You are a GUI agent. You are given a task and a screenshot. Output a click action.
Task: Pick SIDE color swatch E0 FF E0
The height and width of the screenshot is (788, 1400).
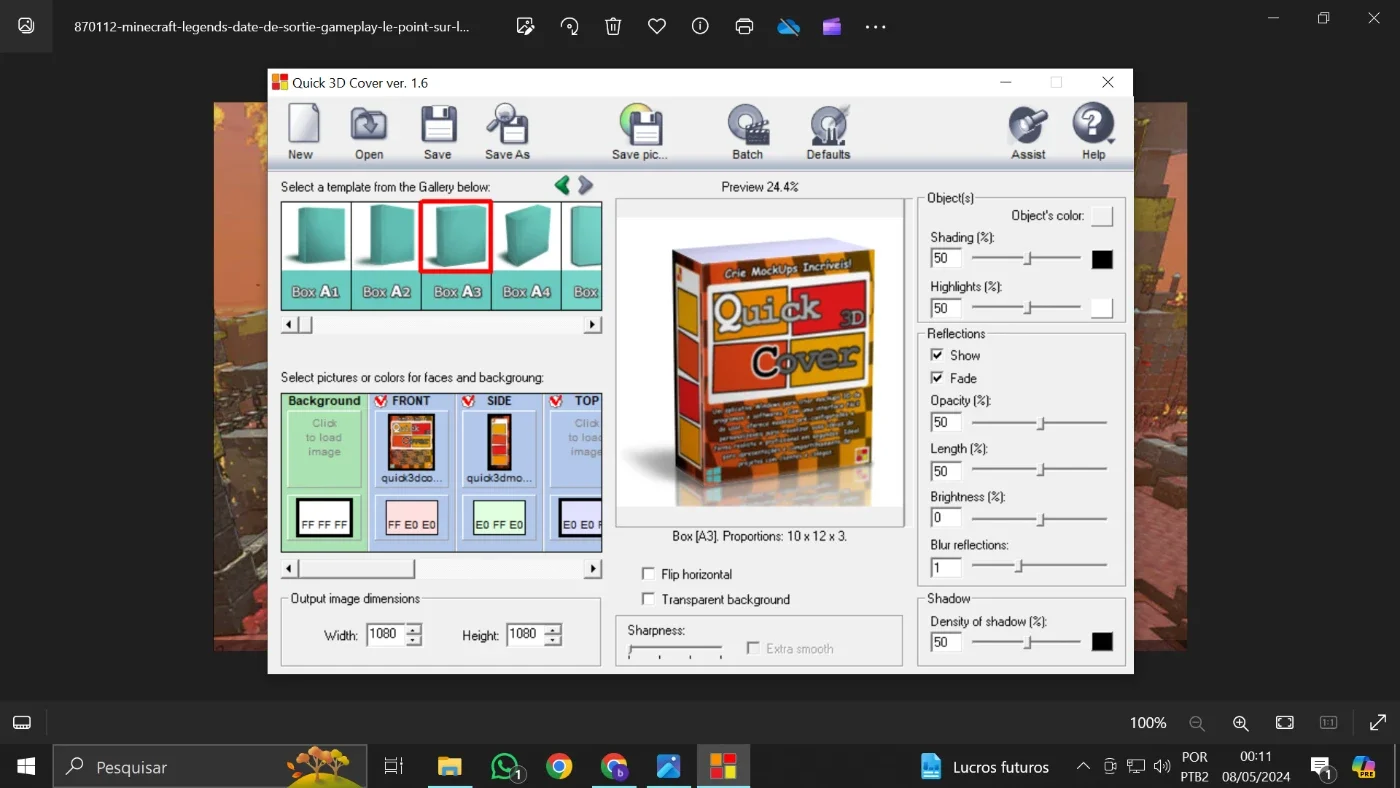pos(499,518)
